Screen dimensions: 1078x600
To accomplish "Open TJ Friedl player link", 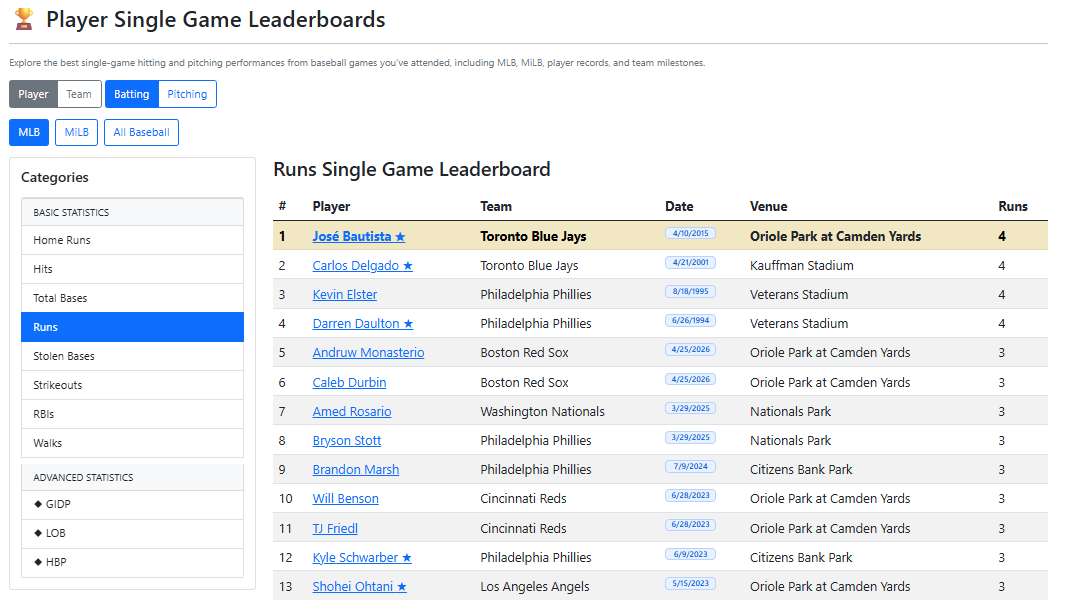I will [335, 529].
